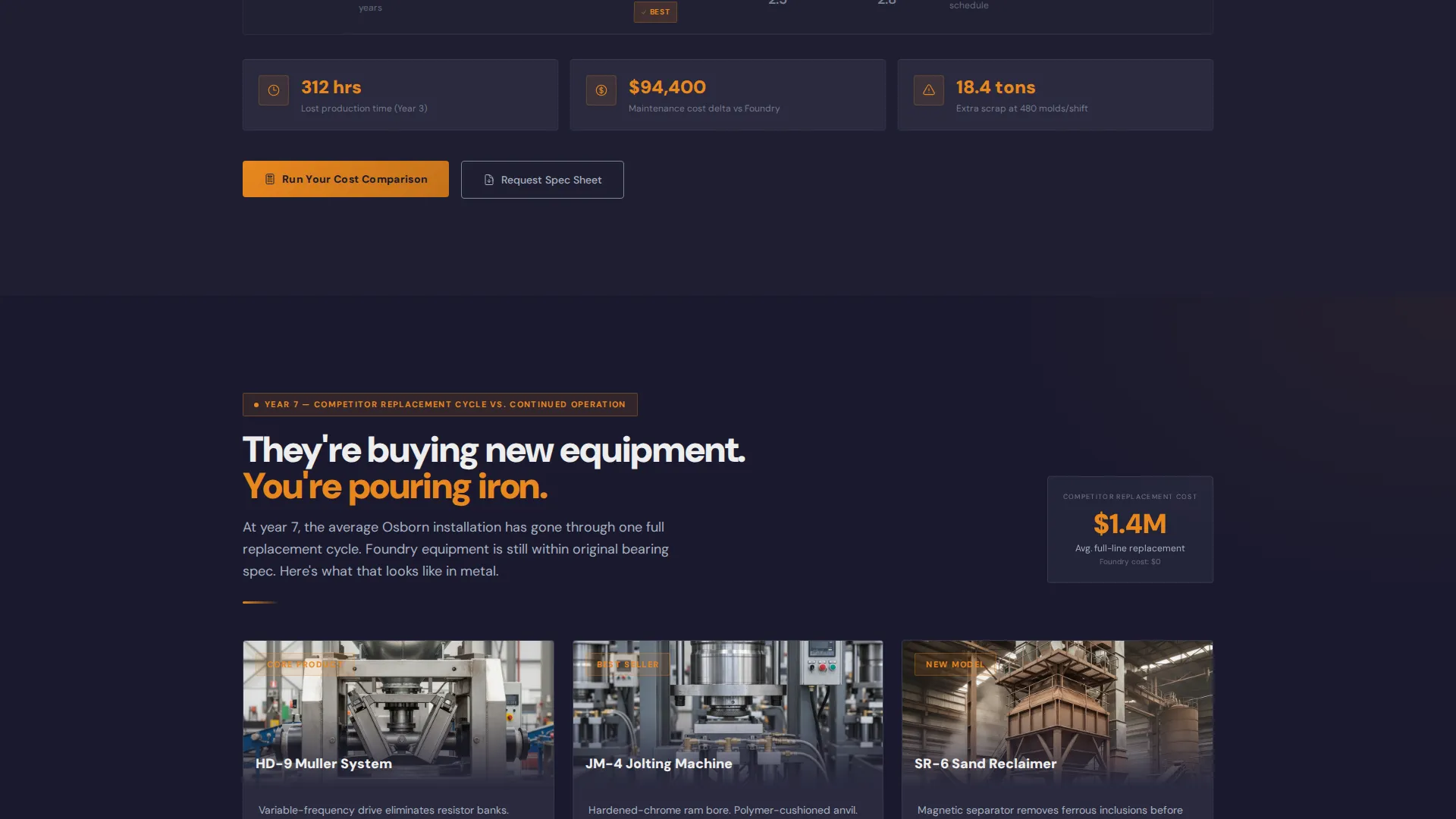Click the dollar icon beside $94,400
This screenshot has height=819, width=1456.
(601, 90)
